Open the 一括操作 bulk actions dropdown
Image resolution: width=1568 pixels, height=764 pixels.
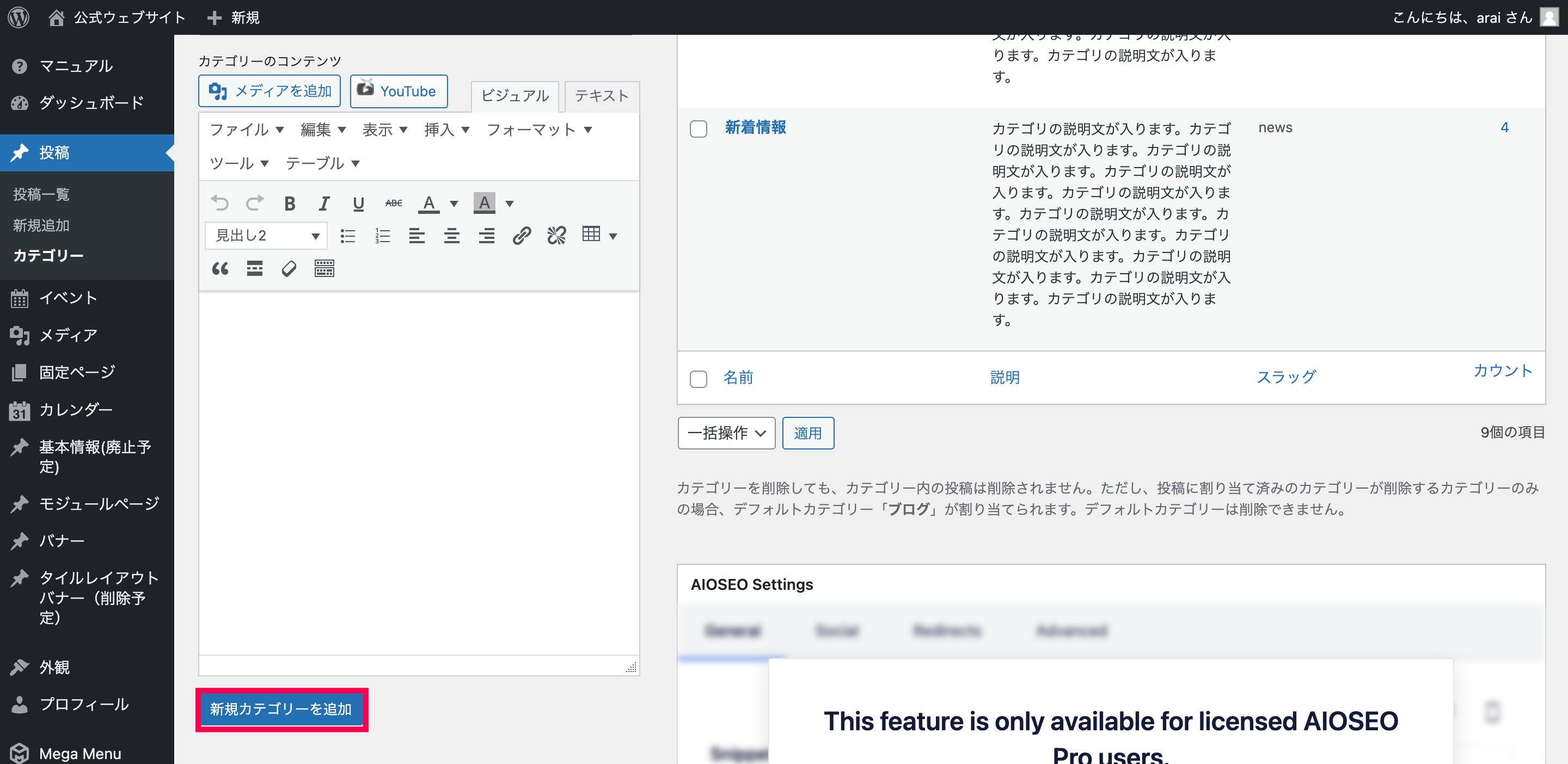[x=726, y=433]
